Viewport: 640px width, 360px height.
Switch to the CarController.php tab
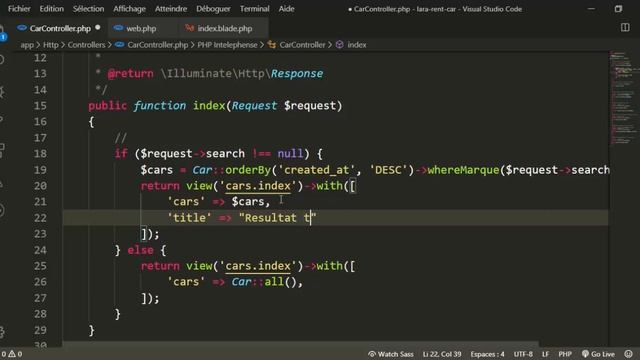point(60,29)
